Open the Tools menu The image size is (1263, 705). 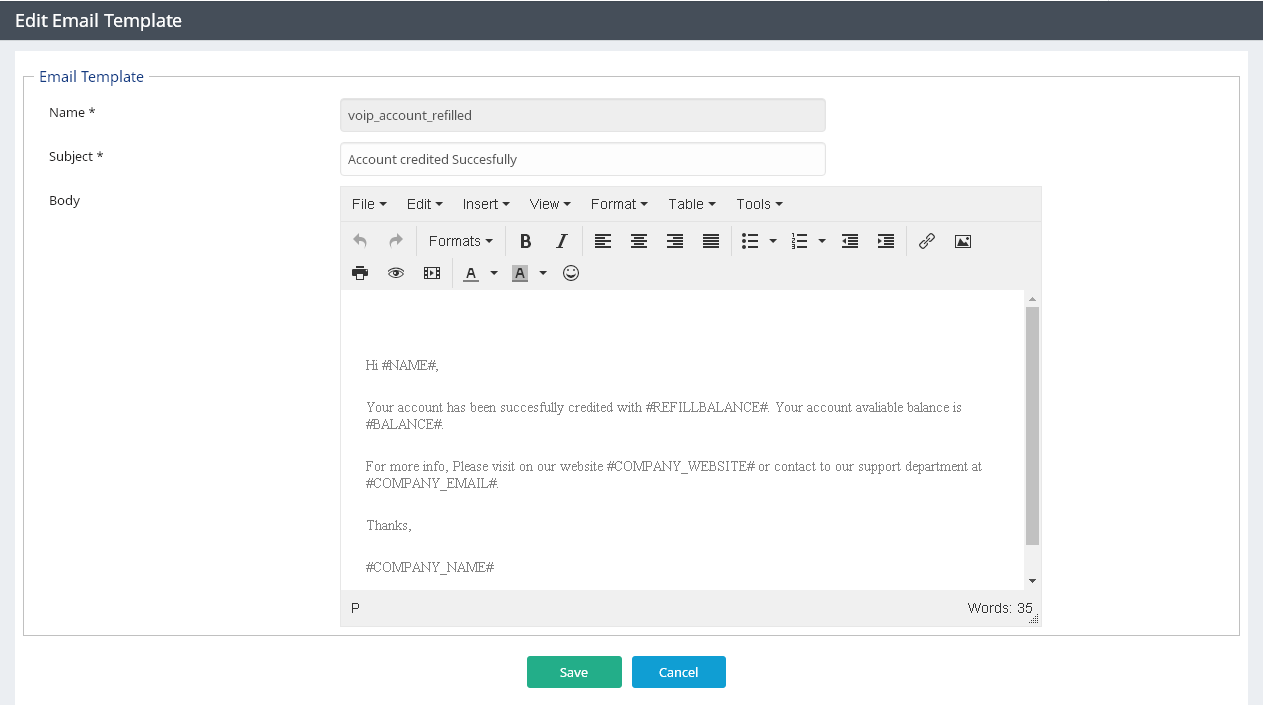[x=759, y=204]
